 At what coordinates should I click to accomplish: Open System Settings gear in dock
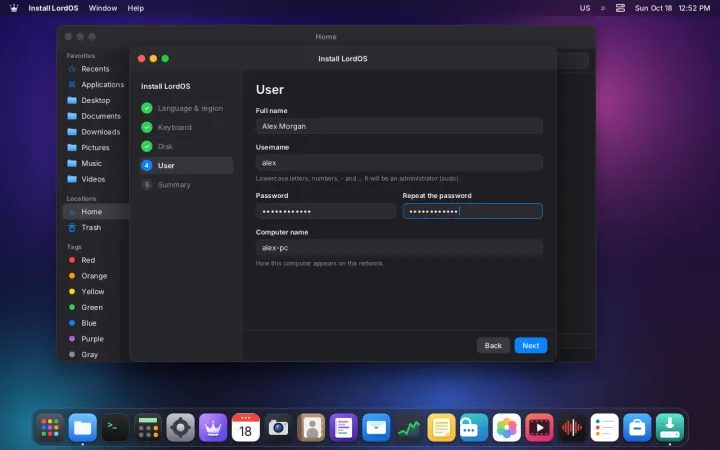(180, 428)
